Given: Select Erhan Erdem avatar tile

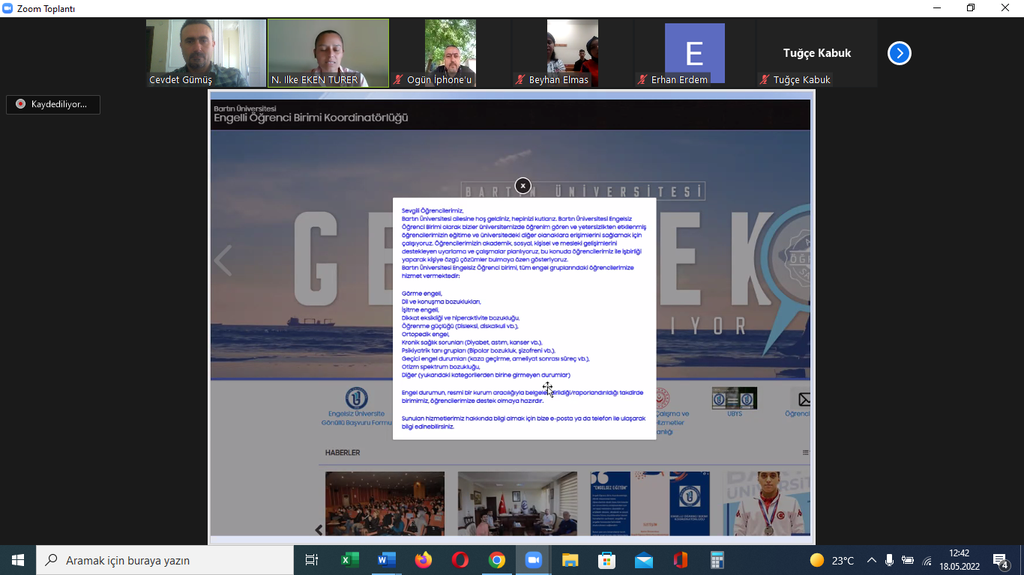Looking at the screenshot, I should point(694,53).
